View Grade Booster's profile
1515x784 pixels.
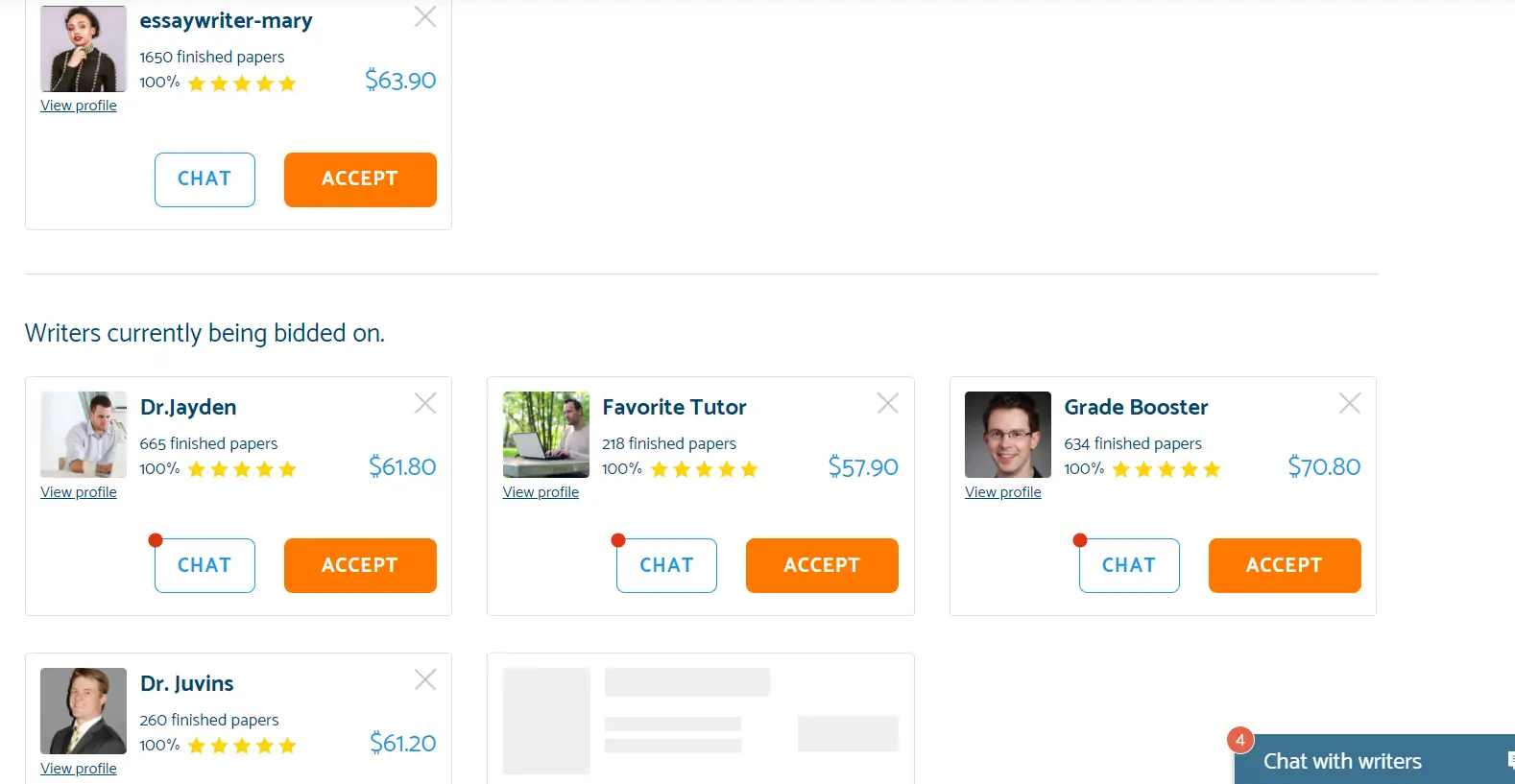click(x=1003, y=492)
